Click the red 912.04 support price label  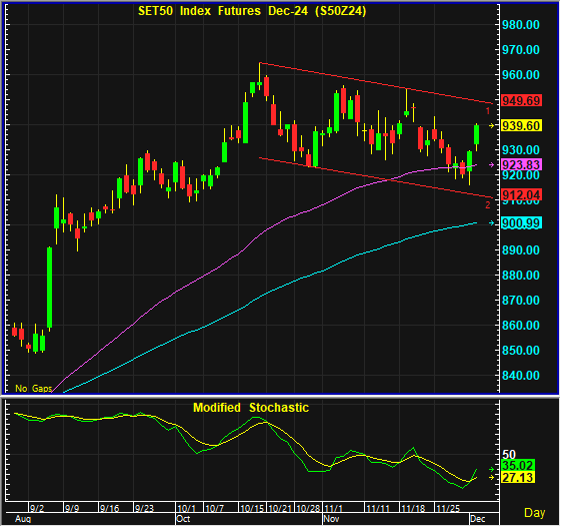coord(521,195)
